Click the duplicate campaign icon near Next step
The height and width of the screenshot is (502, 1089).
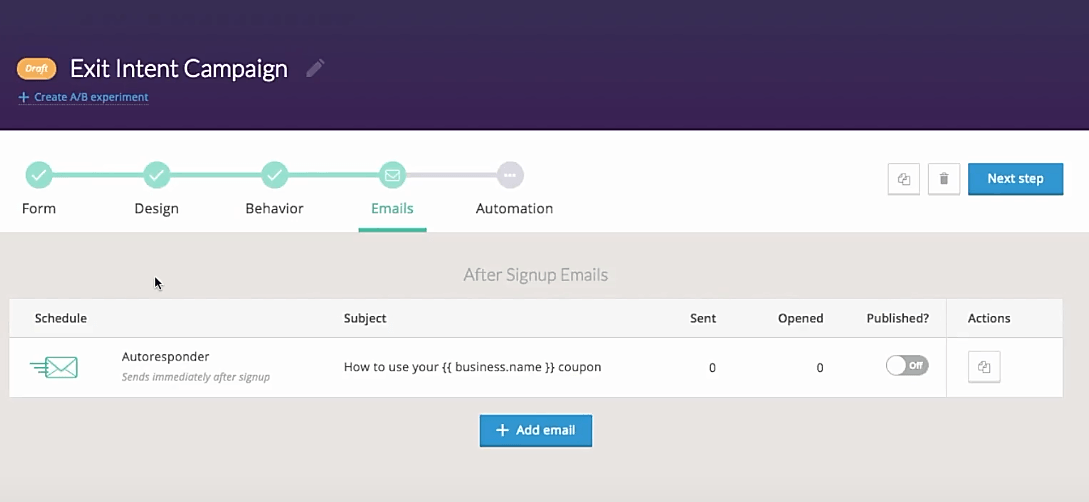point(903,179)
